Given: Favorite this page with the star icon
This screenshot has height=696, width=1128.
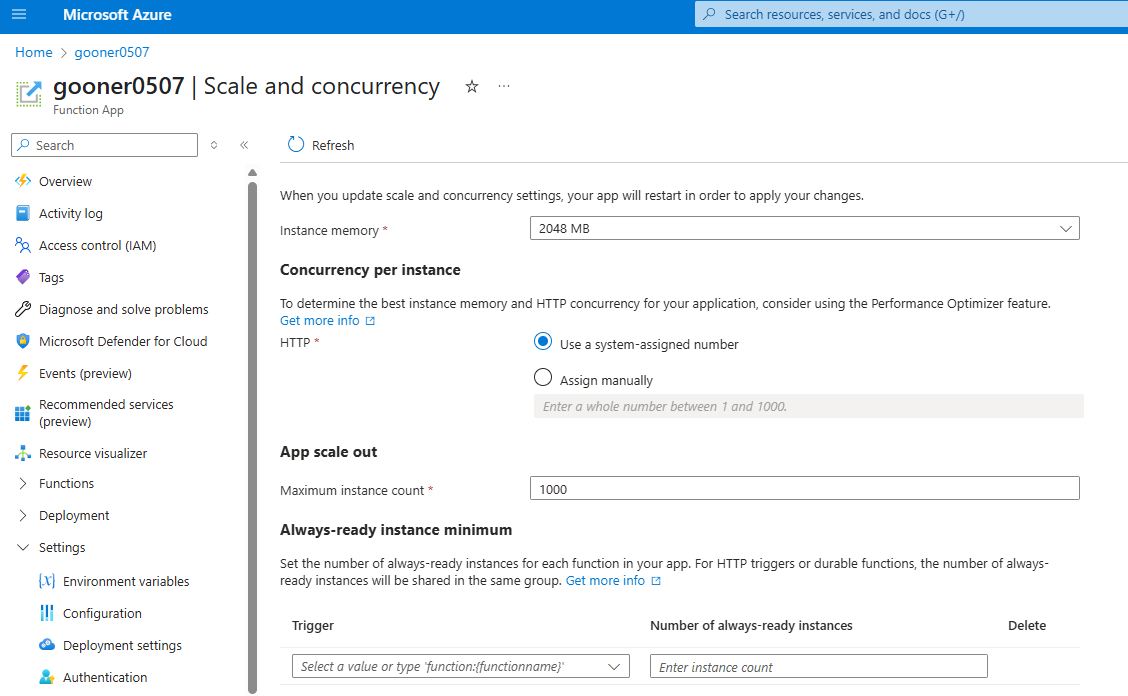Looking at the screenshot, I should (472, 86).
